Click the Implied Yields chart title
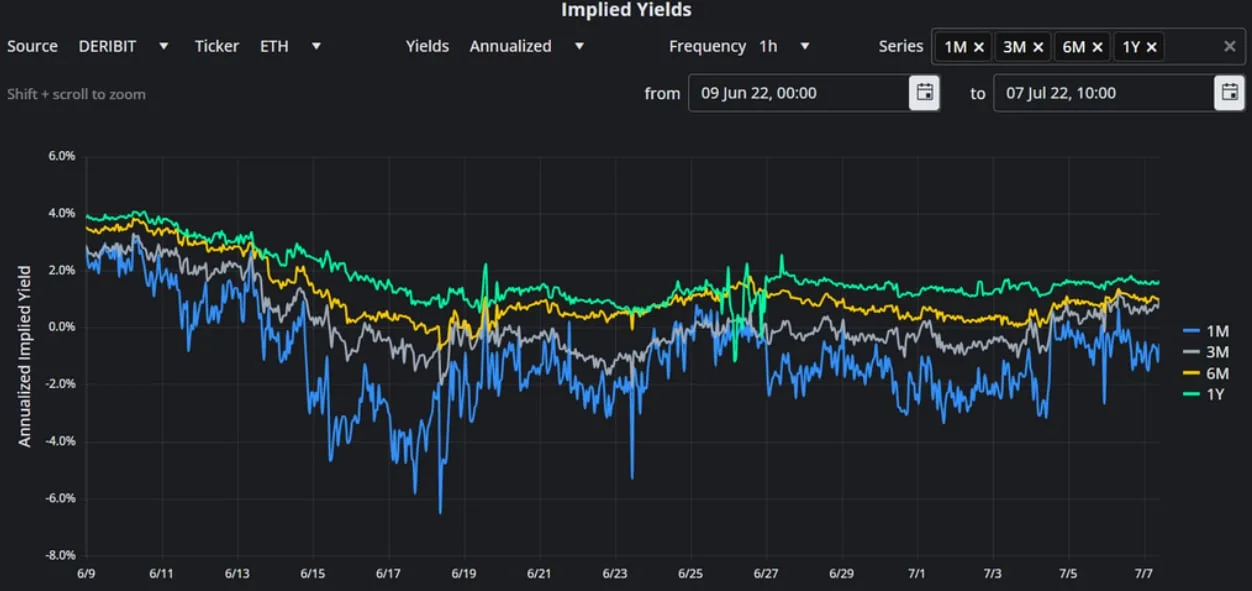 coord(626,10)
